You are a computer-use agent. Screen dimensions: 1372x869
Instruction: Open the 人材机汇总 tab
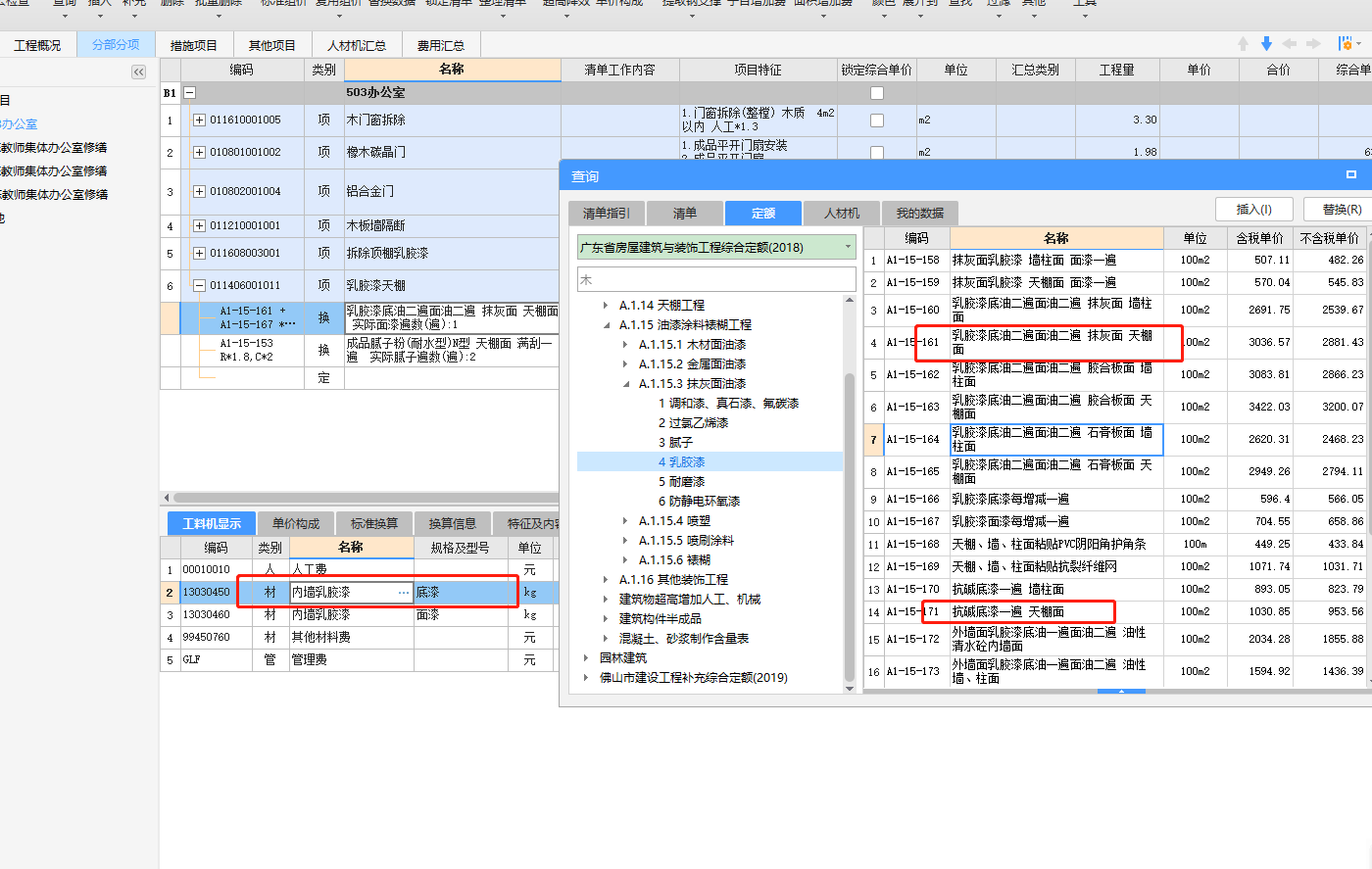pyautogui.click(x=356, y=45)
